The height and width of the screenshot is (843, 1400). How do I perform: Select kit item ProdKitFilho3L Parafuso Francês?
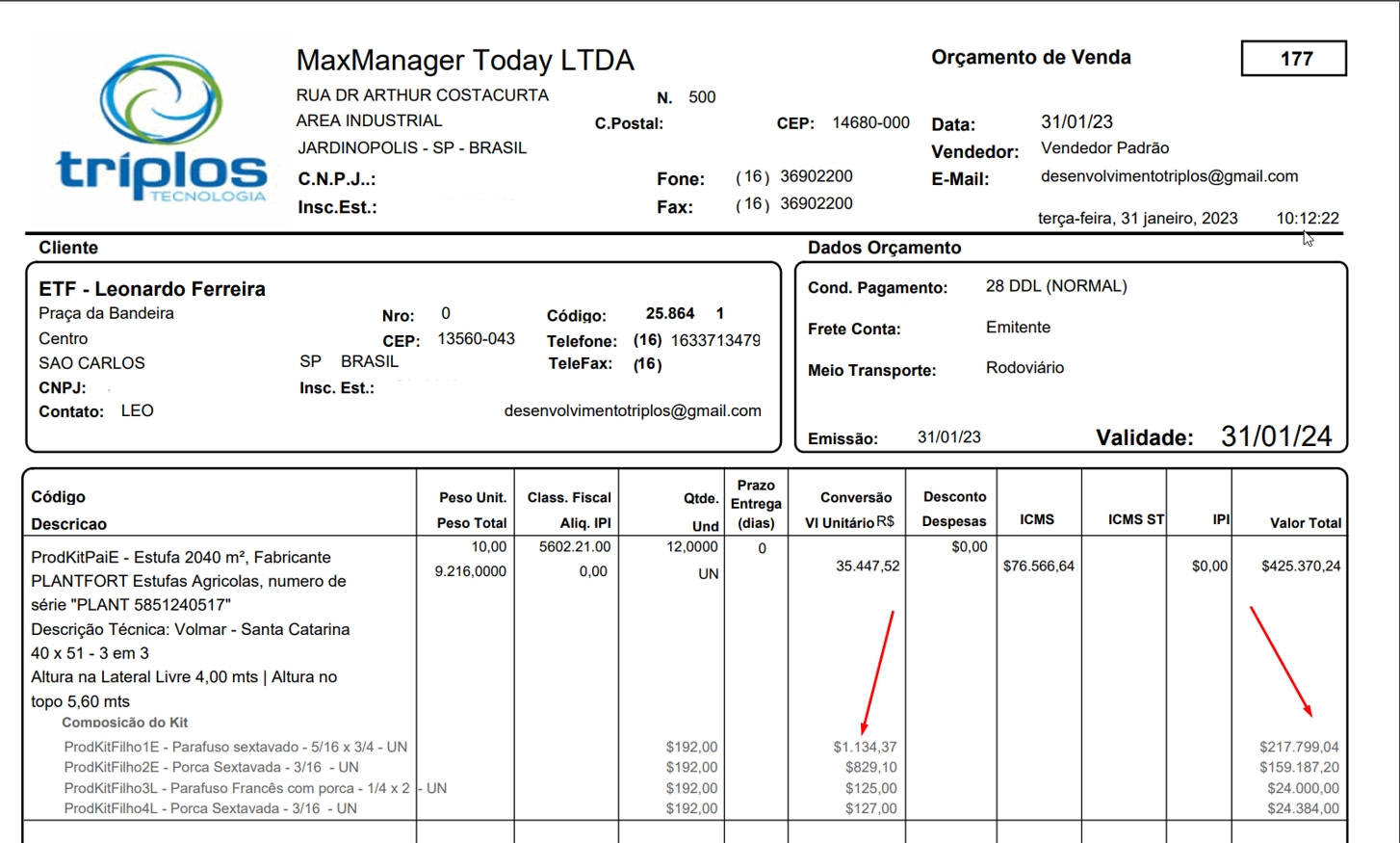255,788
